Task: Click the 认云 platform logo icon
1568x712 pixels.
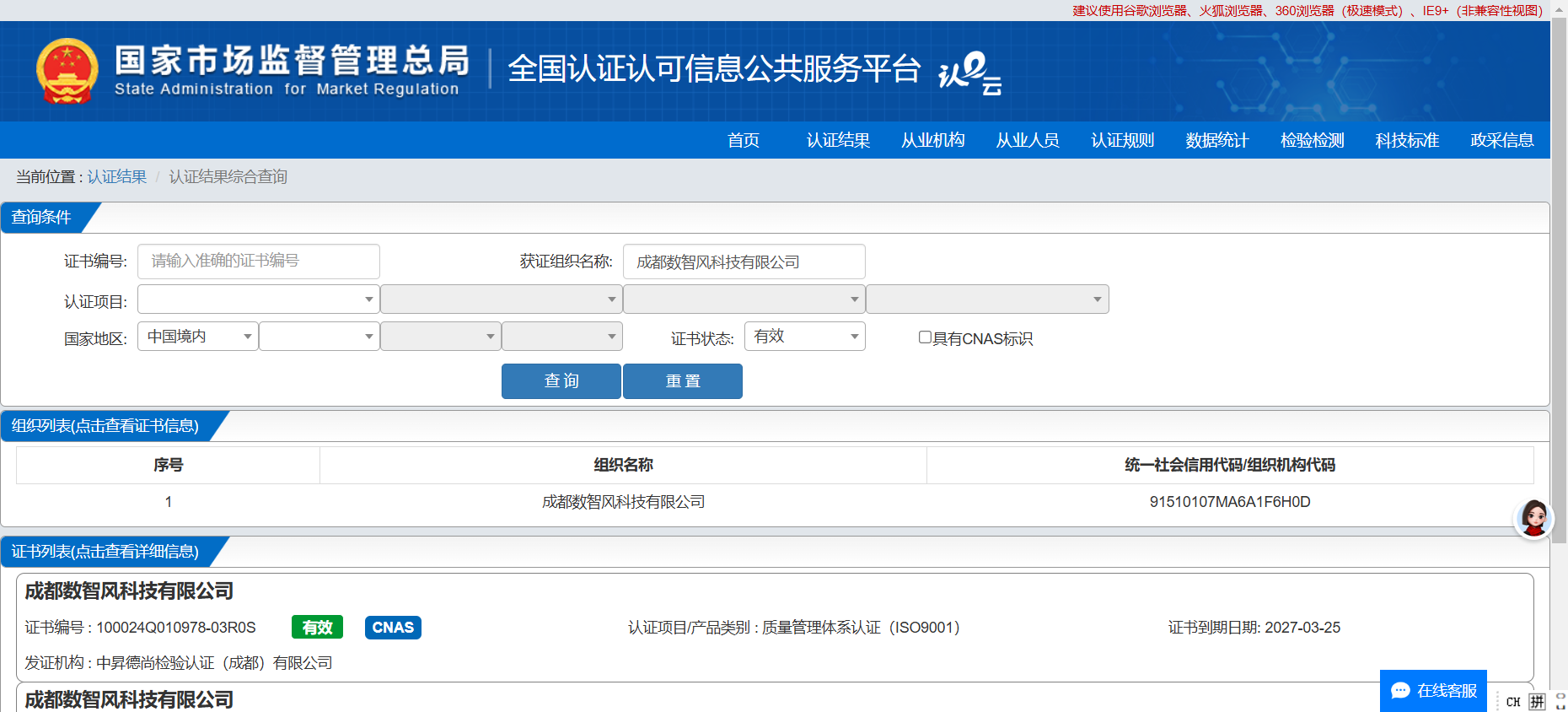Action: pyautogui.click(x=970, y=73)
